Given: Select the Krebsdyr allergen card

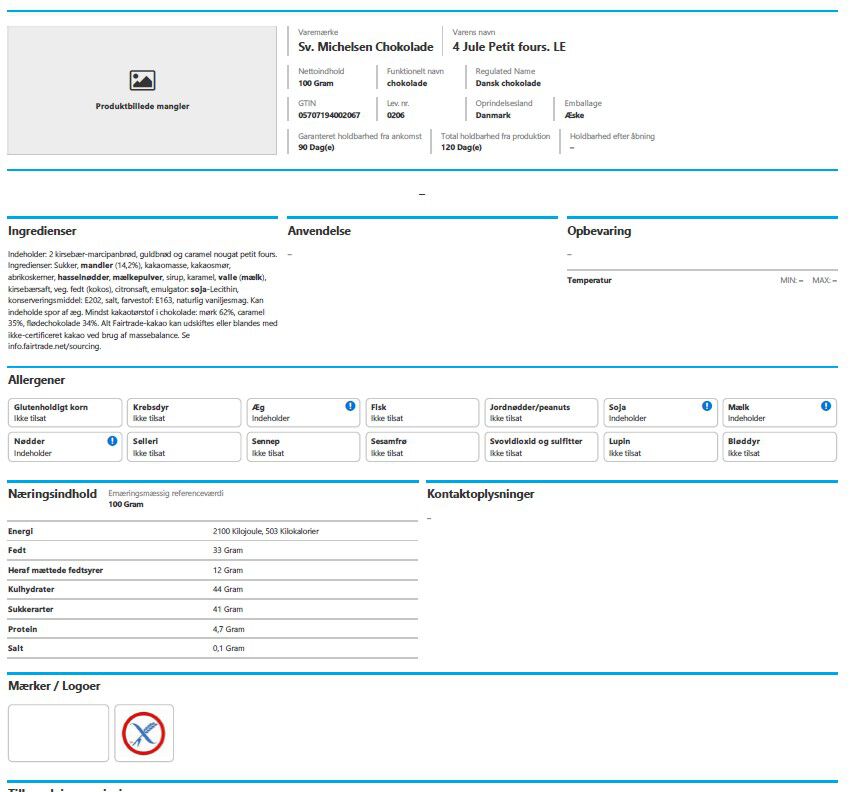Looking at the screenshot, I should tap(184, 412).
